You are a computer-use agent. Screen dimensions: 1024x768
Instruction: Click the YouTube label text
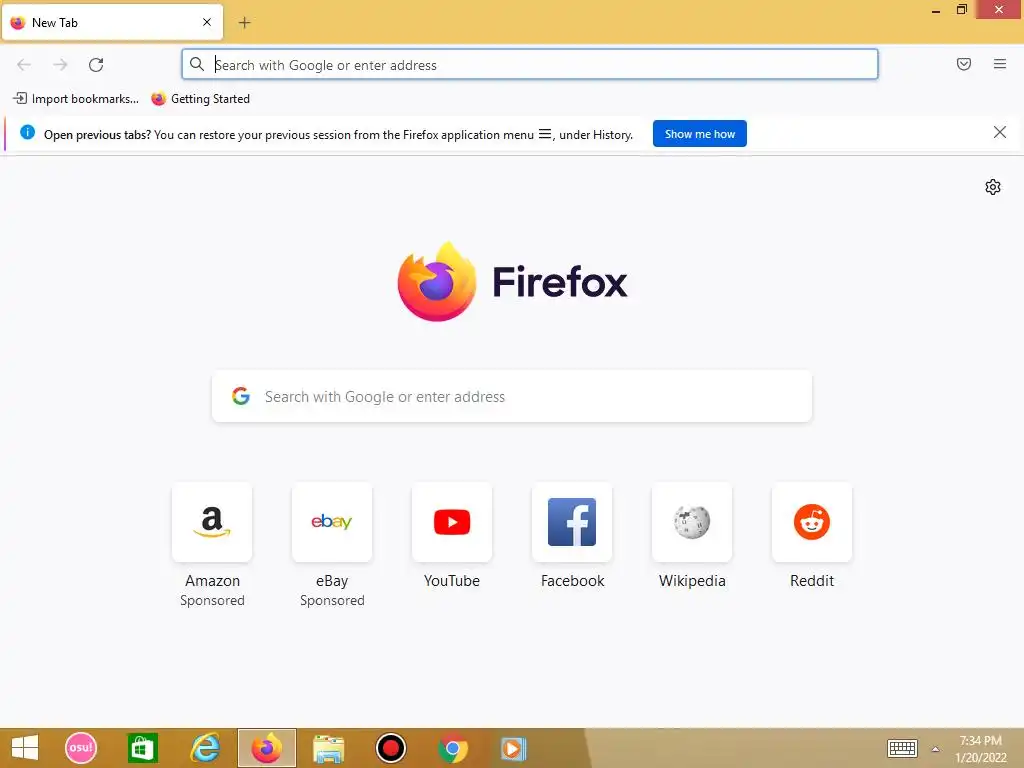[x=452, y=581]
